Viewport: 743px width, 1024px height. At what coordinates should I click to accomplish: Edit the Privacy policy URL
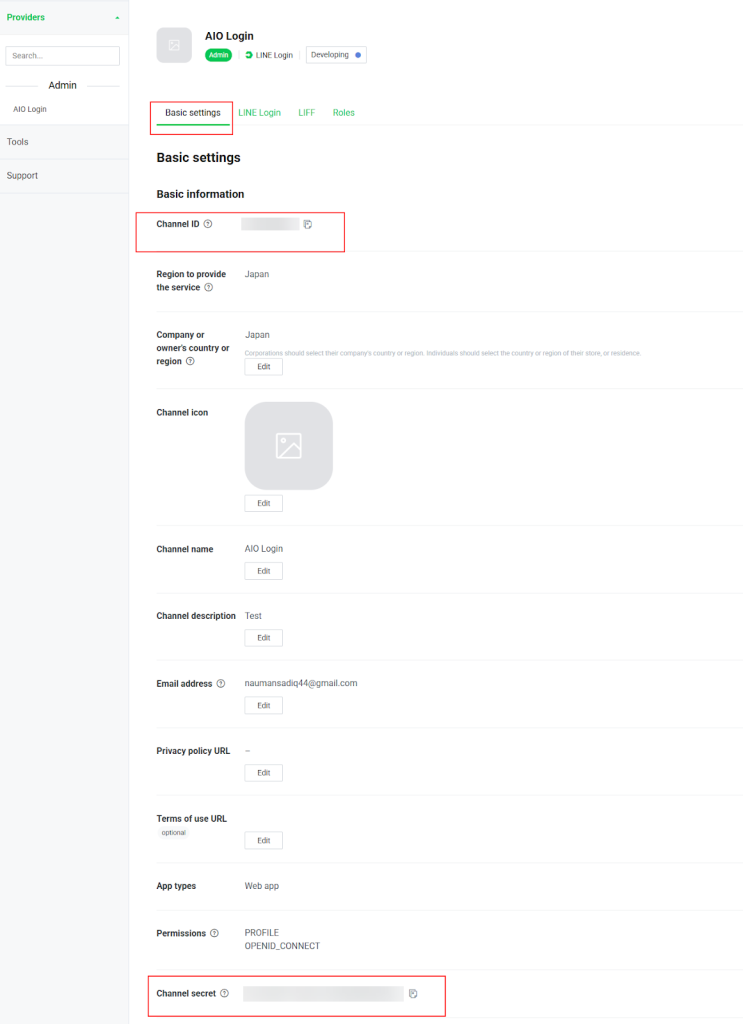tap(263, 773)
